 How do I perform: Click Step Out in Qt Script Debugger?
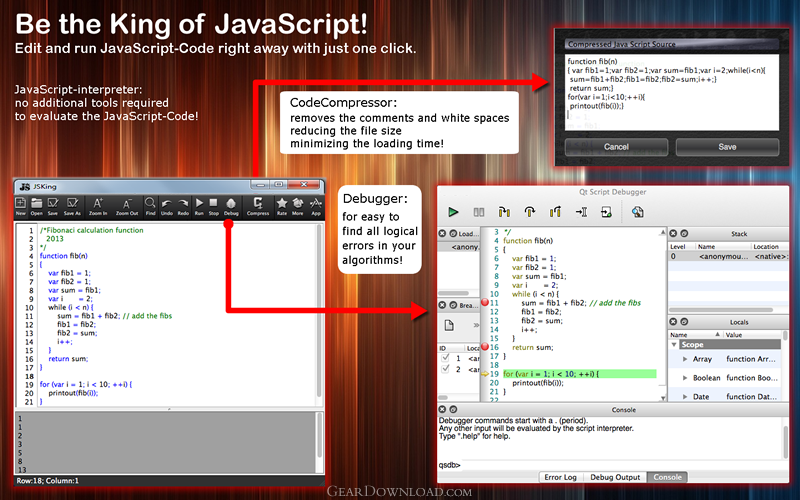pyautogui.click(x=555, y=212)
